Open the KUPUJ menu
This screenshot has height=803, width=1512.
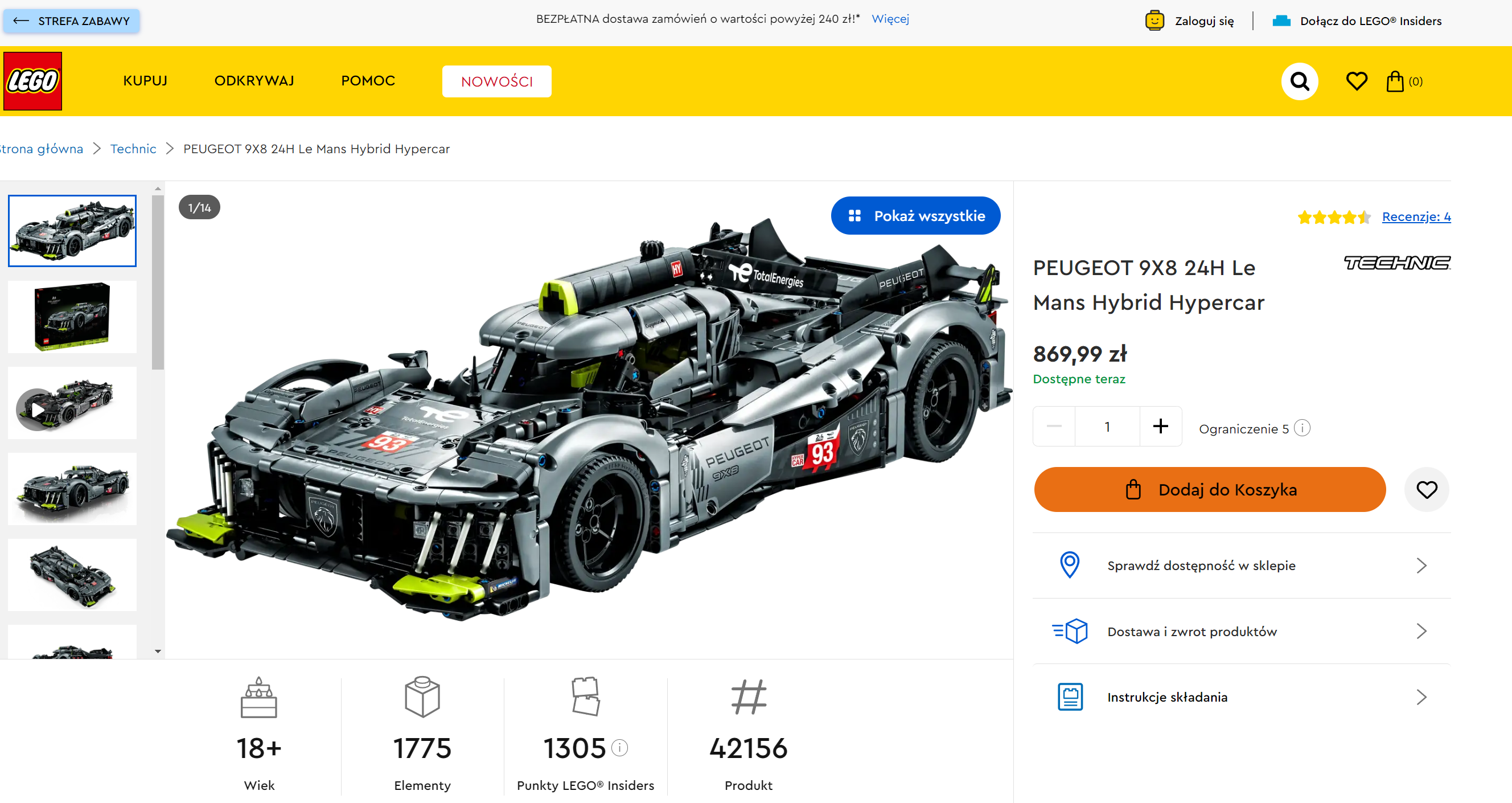[145, 81]
